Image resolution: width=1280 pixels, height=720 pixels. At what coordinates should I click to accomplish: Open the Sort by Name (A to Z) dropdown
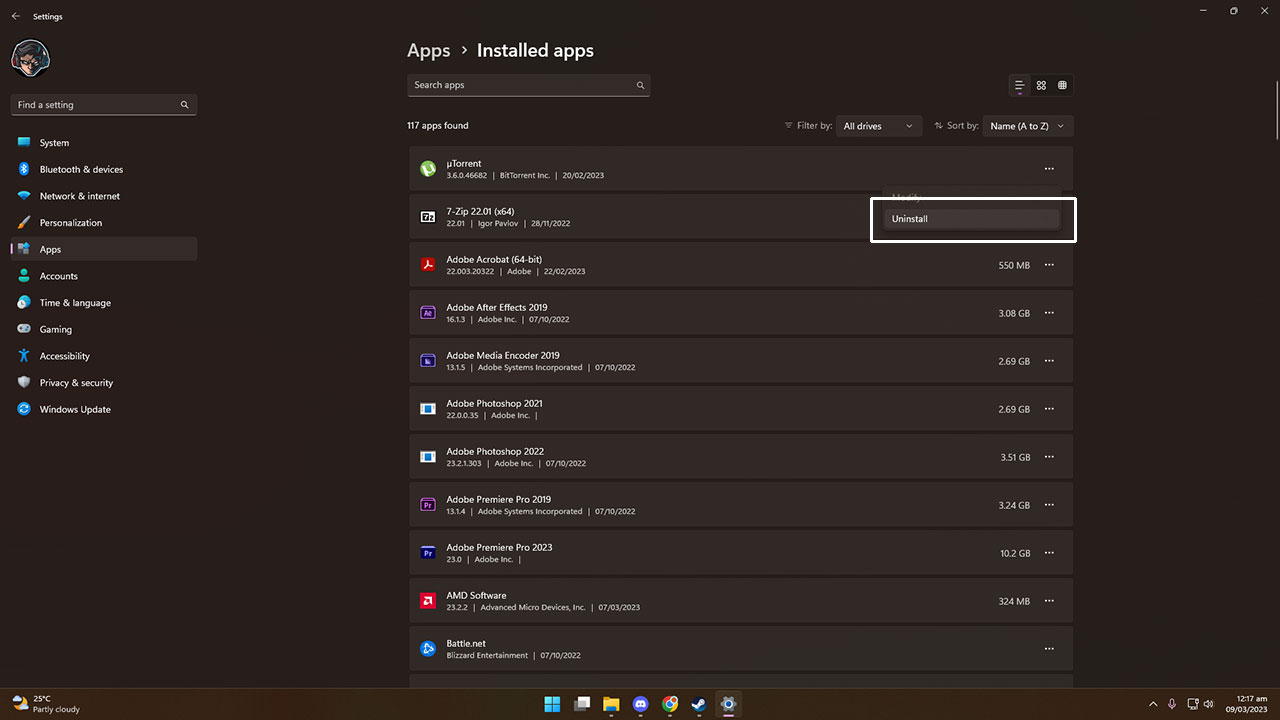point(1028,126)
